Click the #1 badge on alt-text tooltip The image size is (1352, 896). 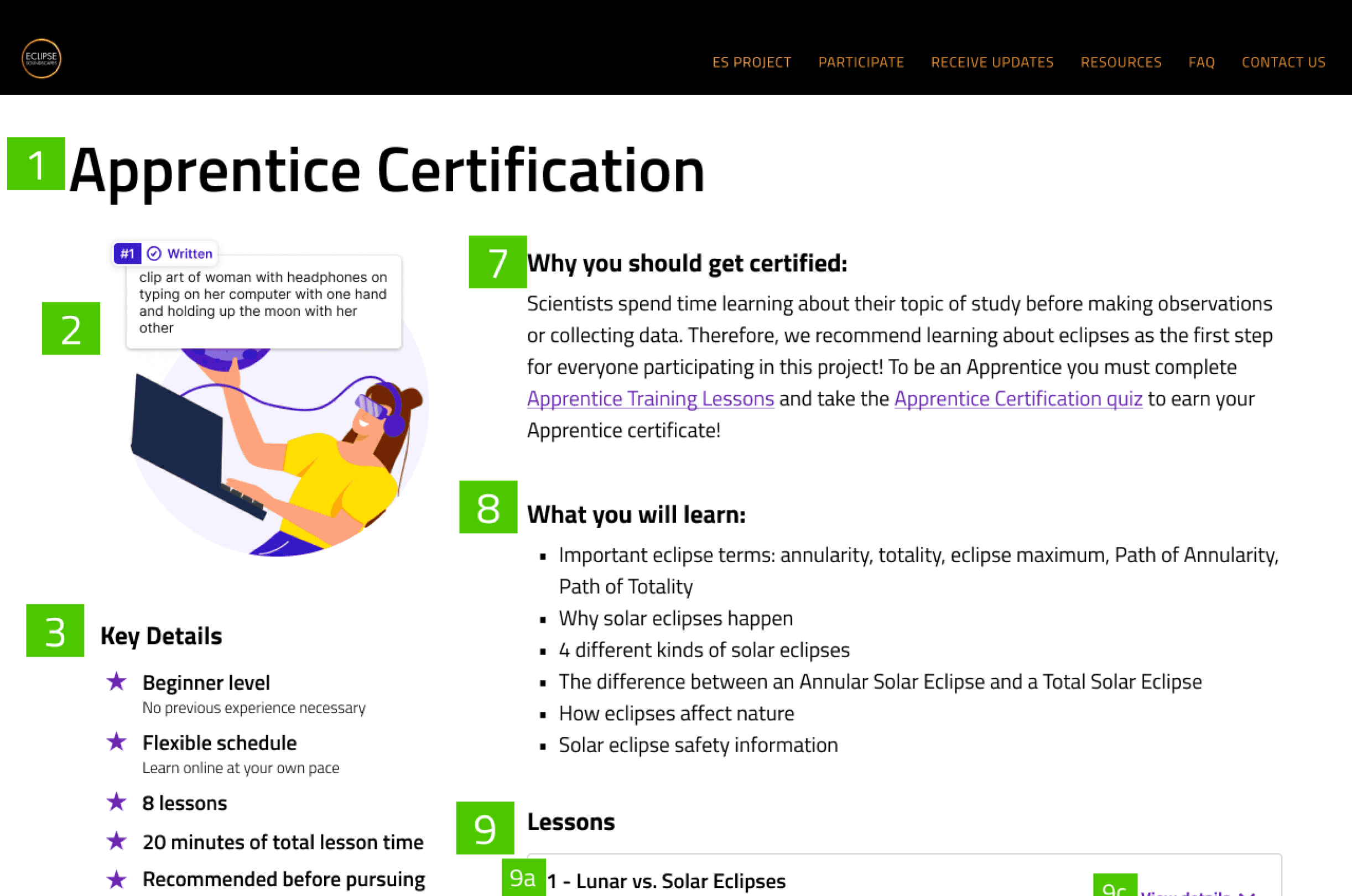tap(127, 254)
